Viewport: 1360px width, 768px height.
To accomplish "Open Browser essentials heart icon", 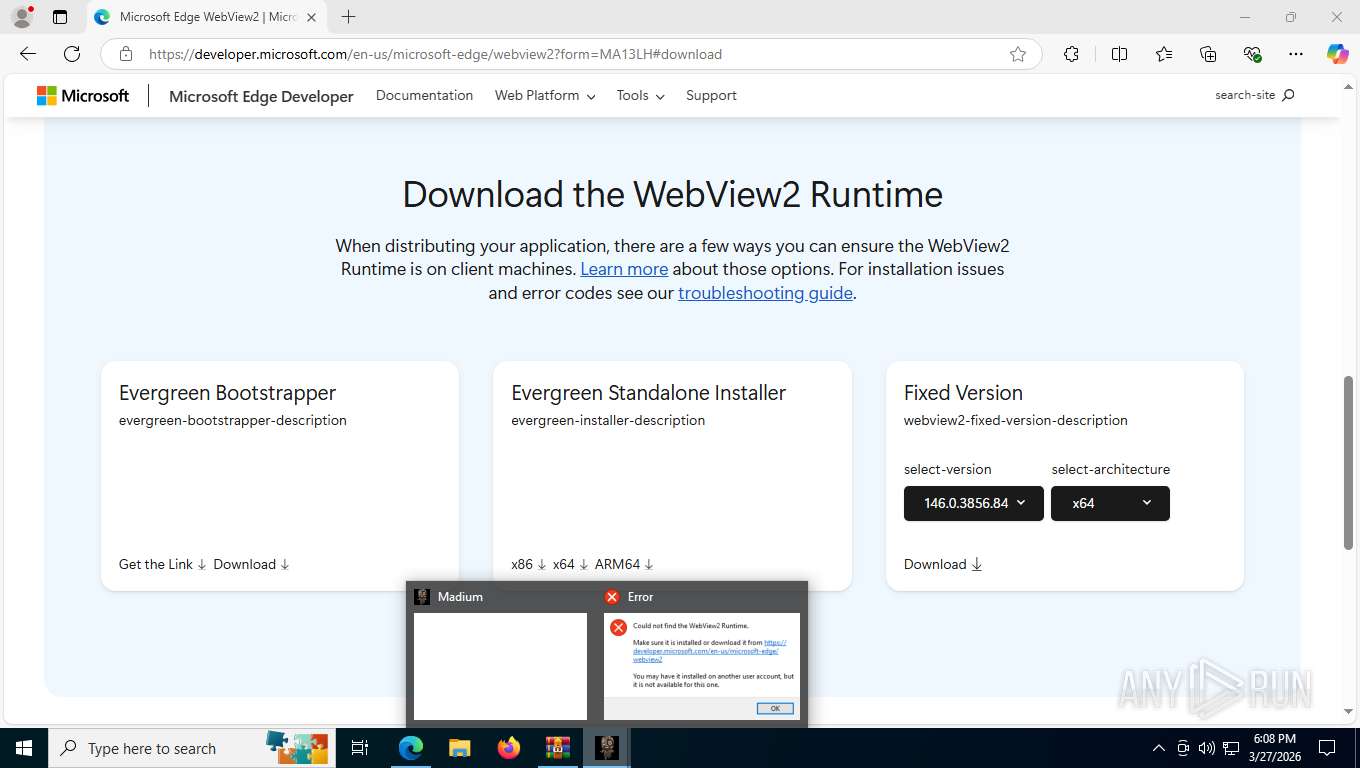I will point(1252,54).
